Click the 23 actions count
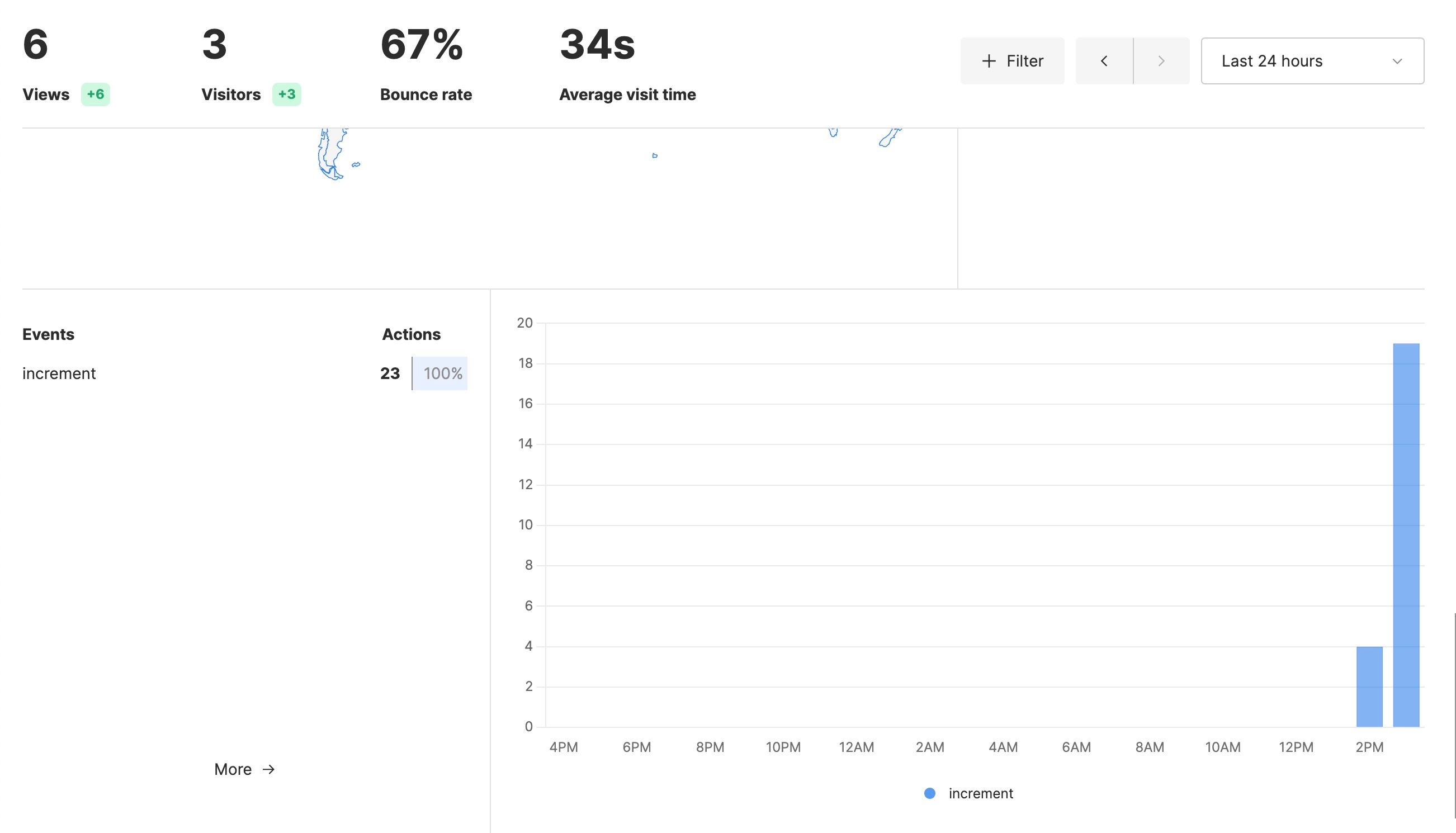The image size is (1456, 833). click(390, 373)
